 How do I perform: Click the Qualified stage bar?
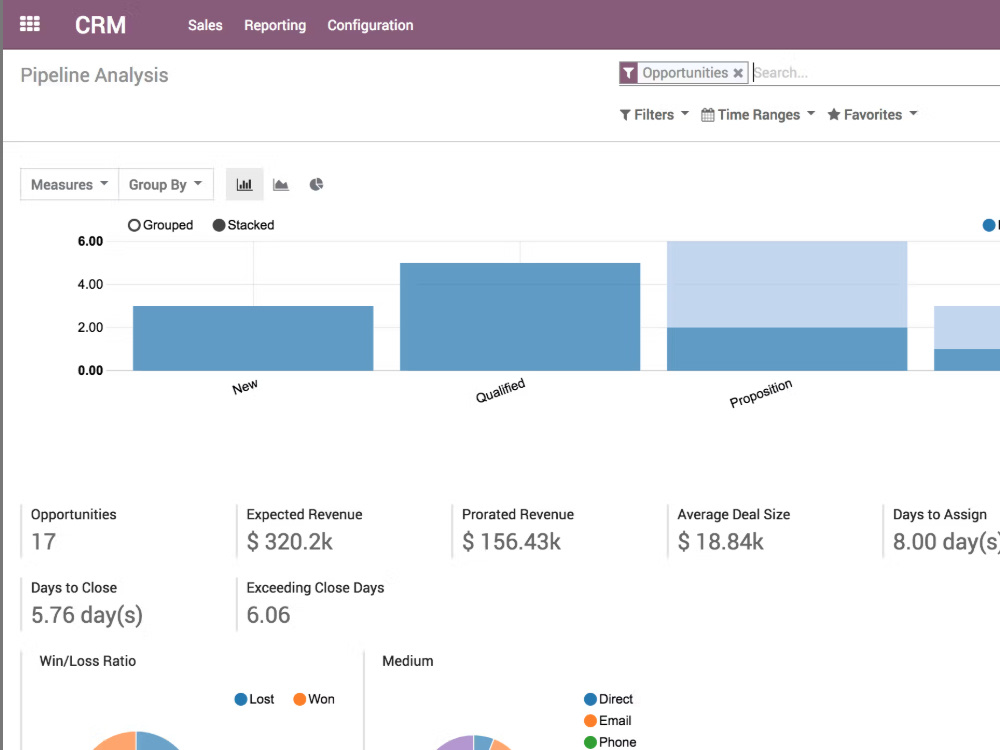520,316
